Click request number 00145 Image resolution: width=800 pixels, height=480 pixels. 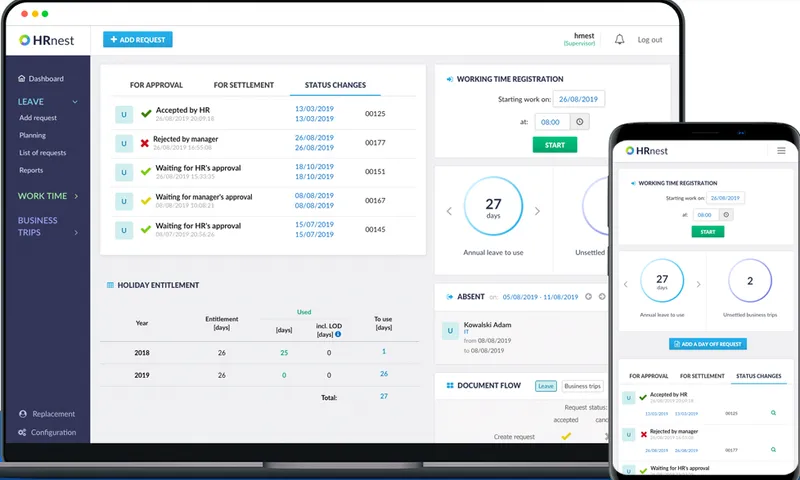pyautogui.click(x=375, y=230)
